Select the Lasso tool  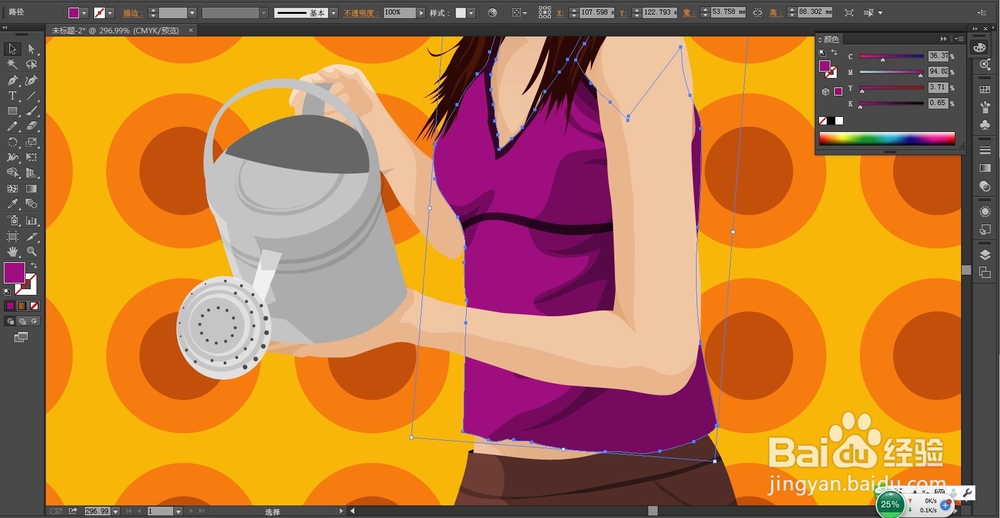[31, 64]
